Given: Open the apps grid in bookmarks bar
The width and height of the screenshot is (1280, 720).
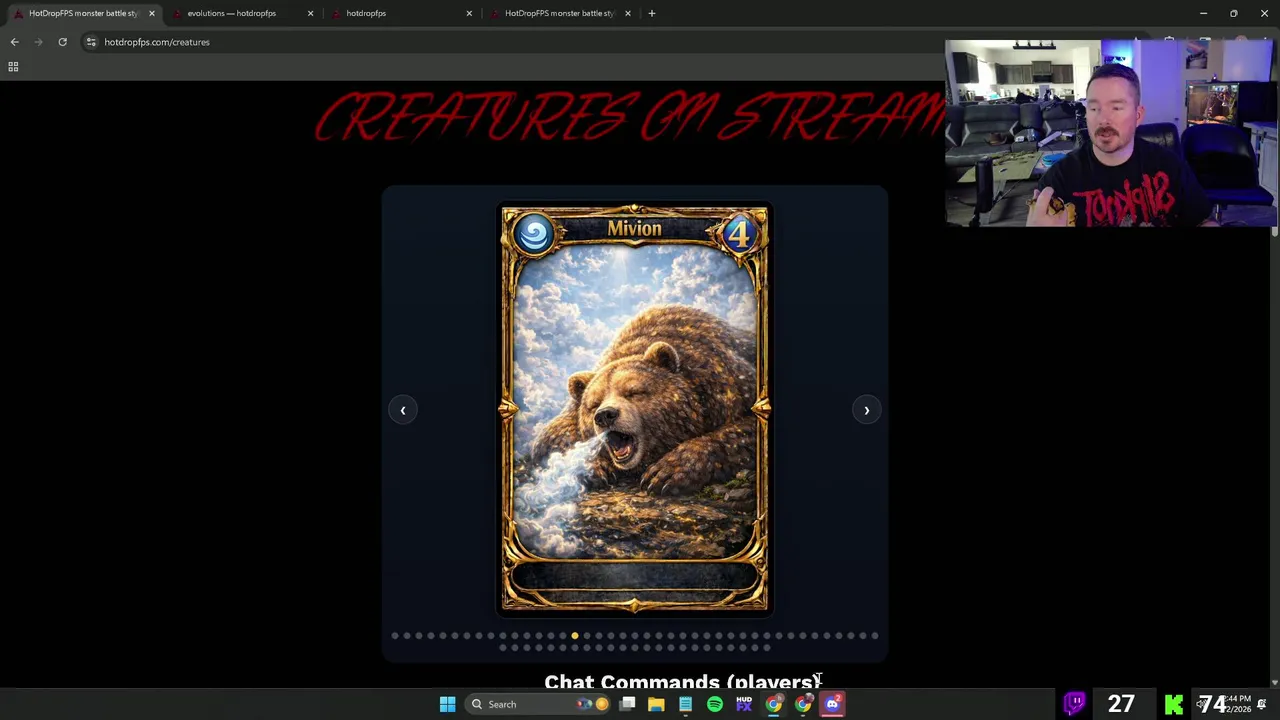Looking at the screenshot, I should pos(13,67).
